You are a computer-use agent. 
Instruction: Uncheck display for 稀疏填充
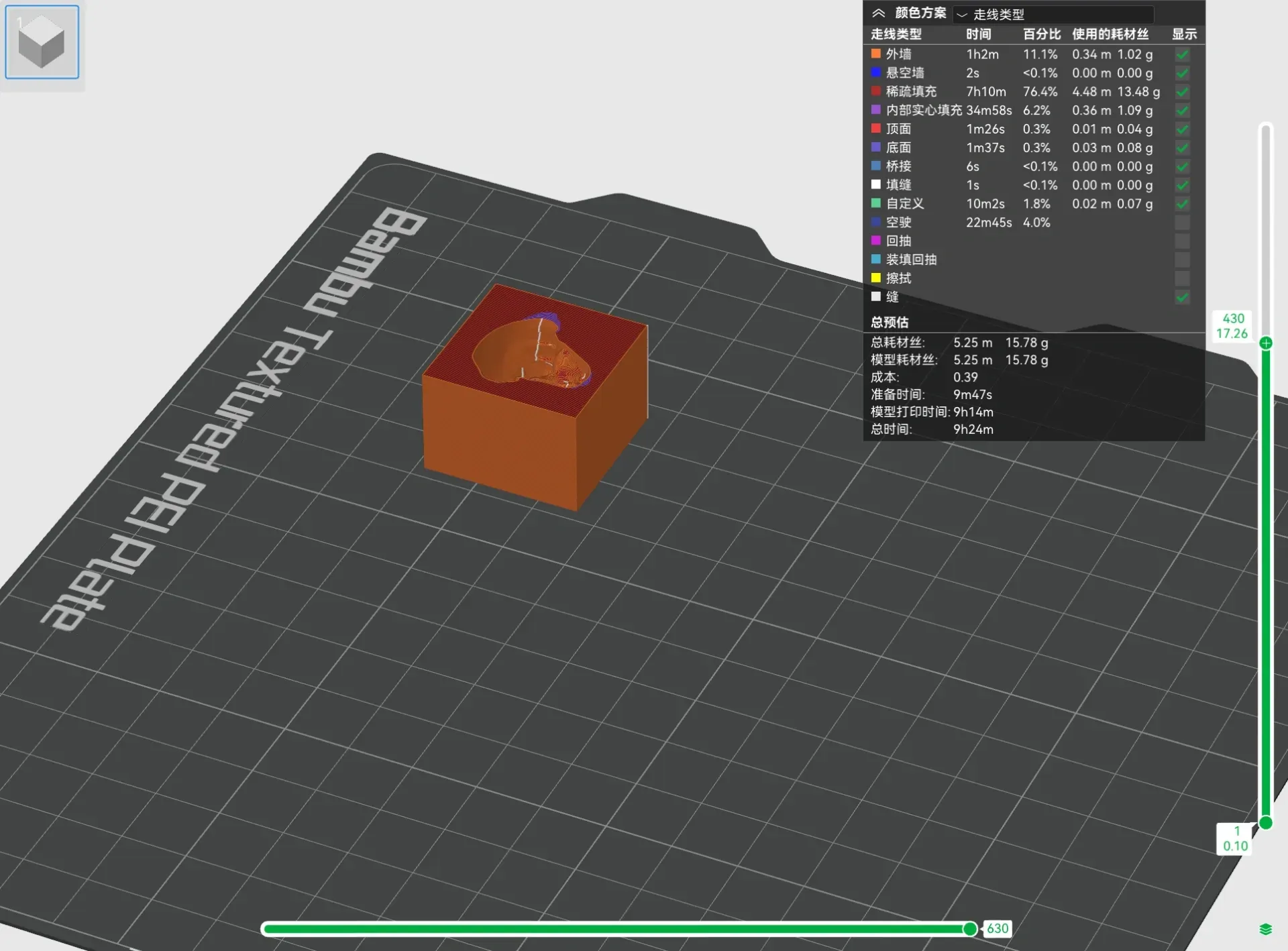point(1182,92)
